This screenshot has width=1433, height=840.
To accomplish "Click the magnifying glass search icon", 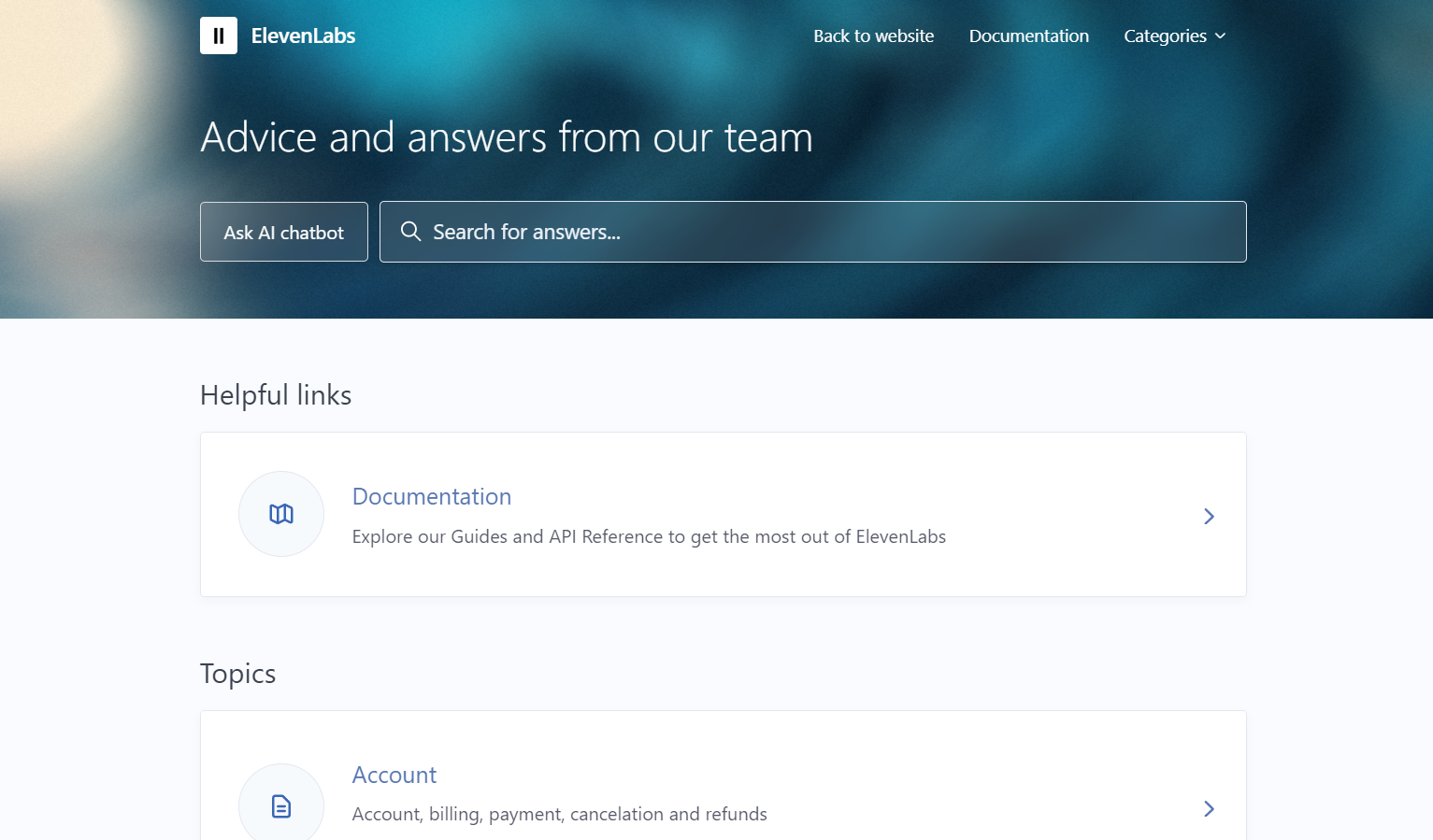I will [410, 231].
